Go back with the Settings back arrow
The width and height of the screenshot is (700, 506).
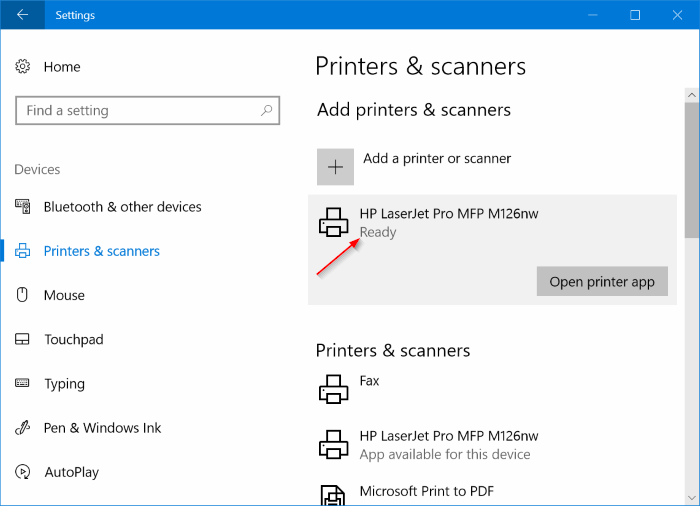tap(22, 15)
